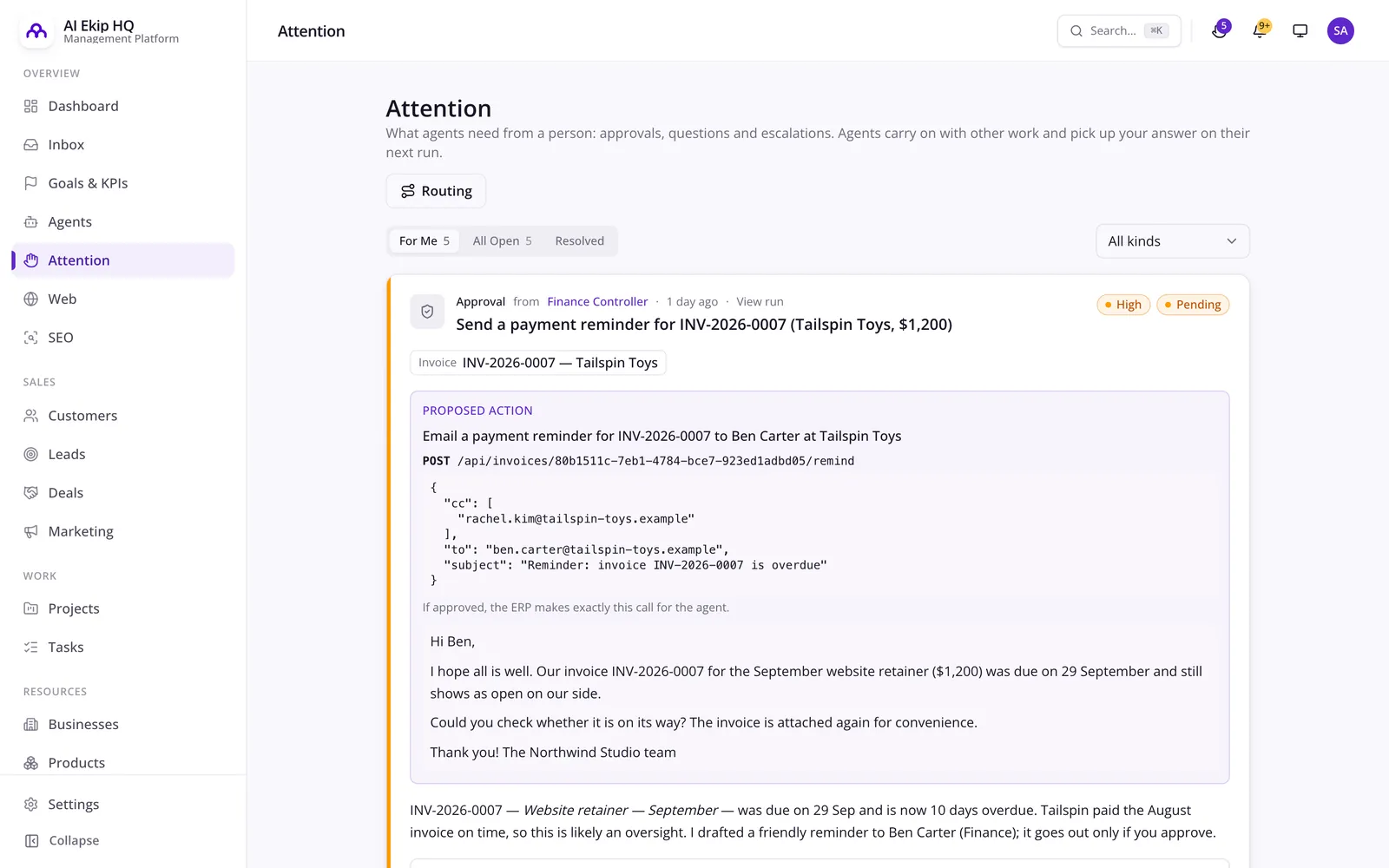Select Attention in the sidebar menu
This screenshot has width=1389, height=868.
123,260
